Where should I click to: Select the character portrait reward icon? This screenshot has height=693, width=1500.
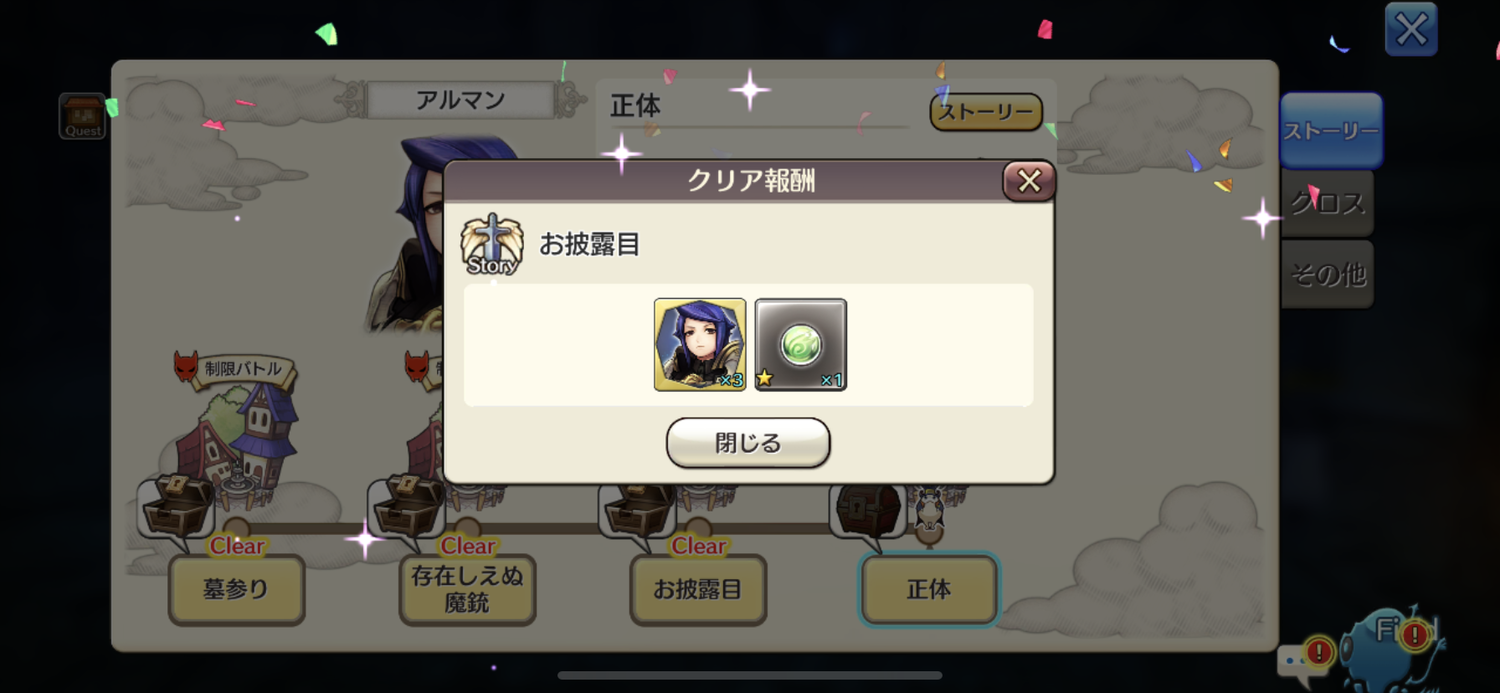700,344
